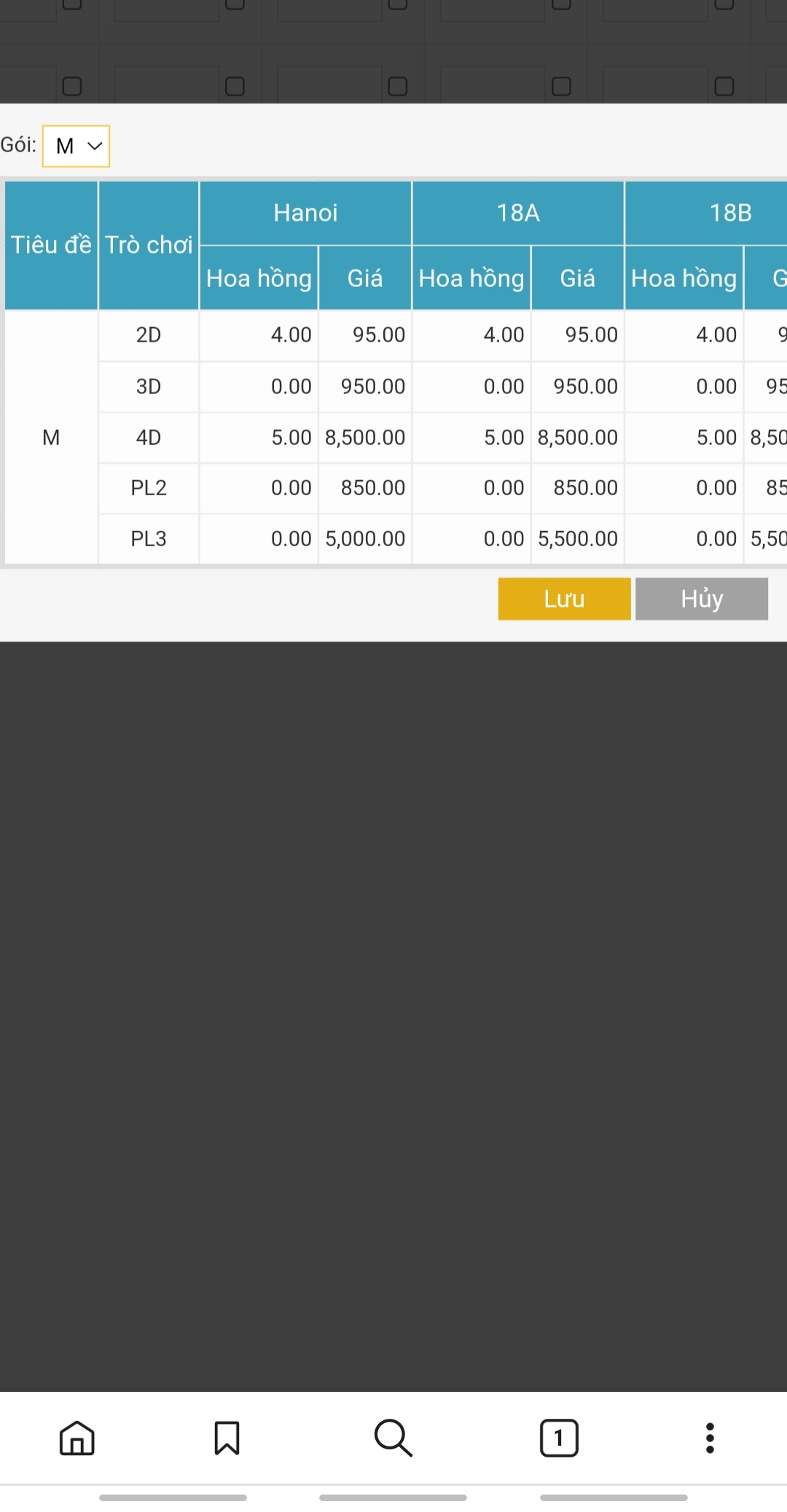
Task: Select 18A 4D Giá value 8,500.00
Action: point(577,438)
